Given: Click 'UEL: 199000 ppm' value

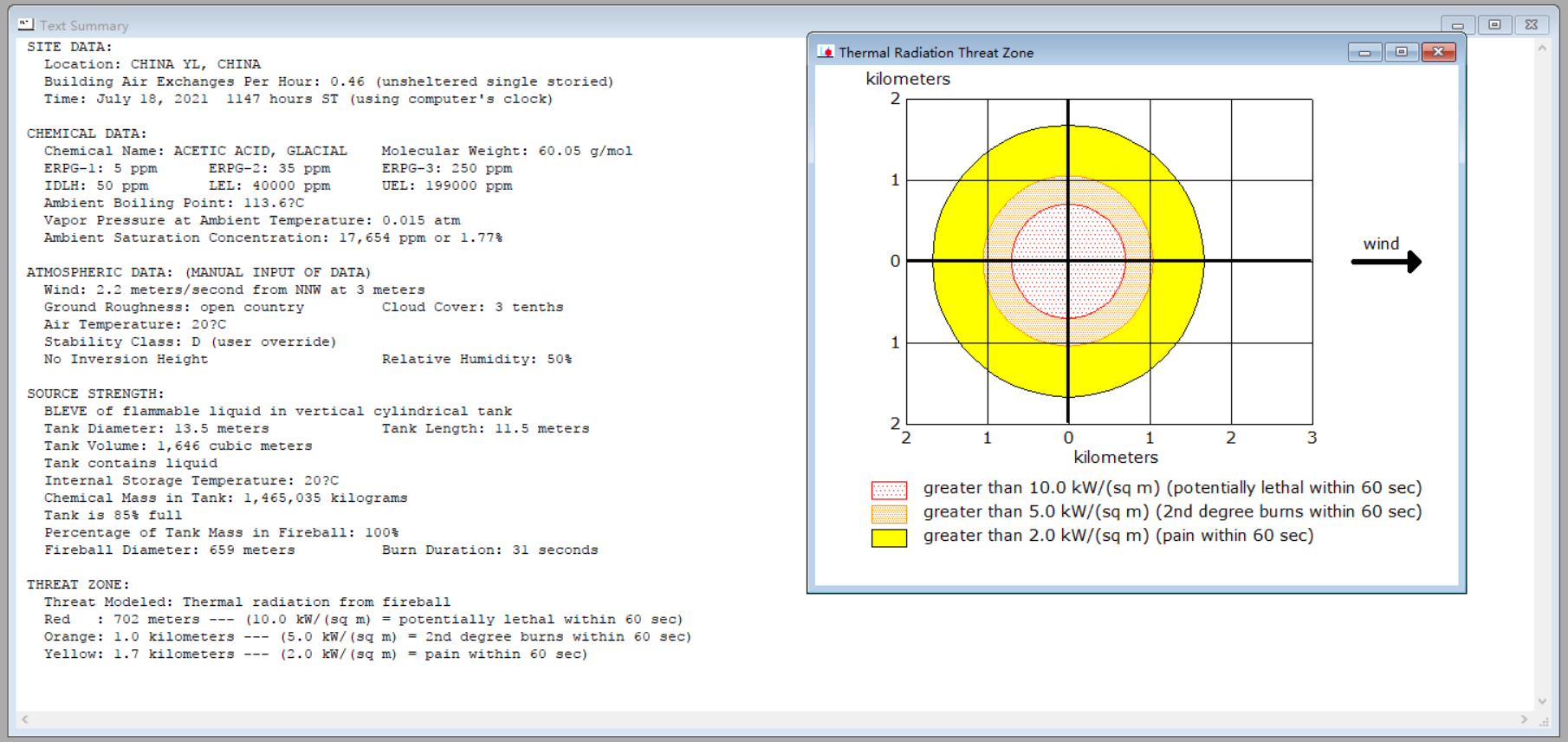Looking at the screenshot, I should (x=447, y=185).
